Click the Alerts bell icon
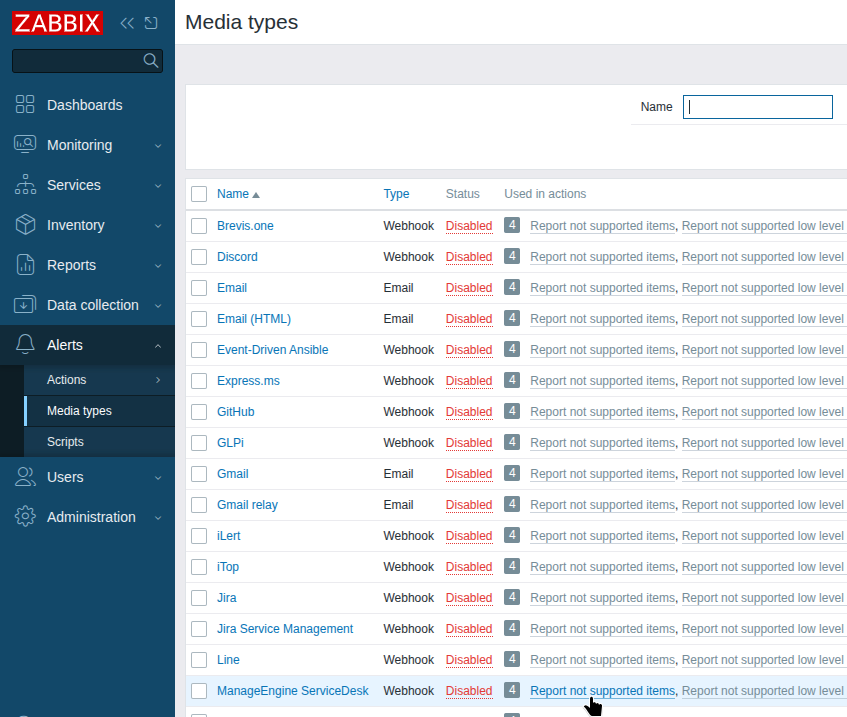 [25, 344]
